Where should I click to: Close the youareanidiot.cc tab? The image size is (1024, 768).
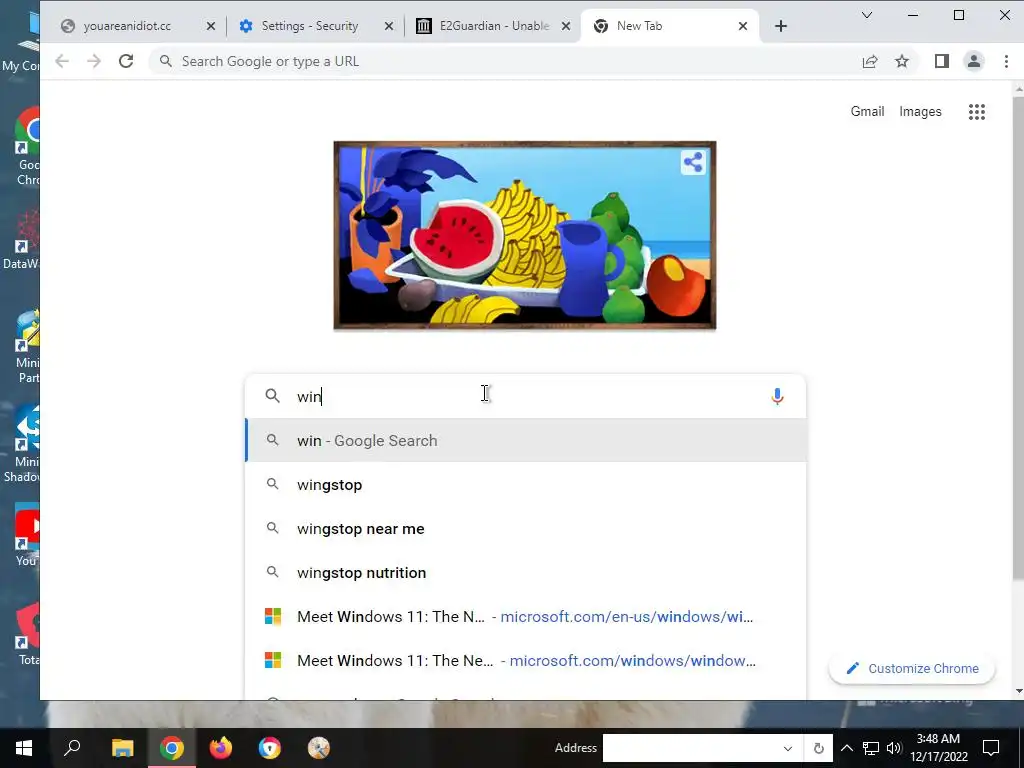(x=211, y=26)
